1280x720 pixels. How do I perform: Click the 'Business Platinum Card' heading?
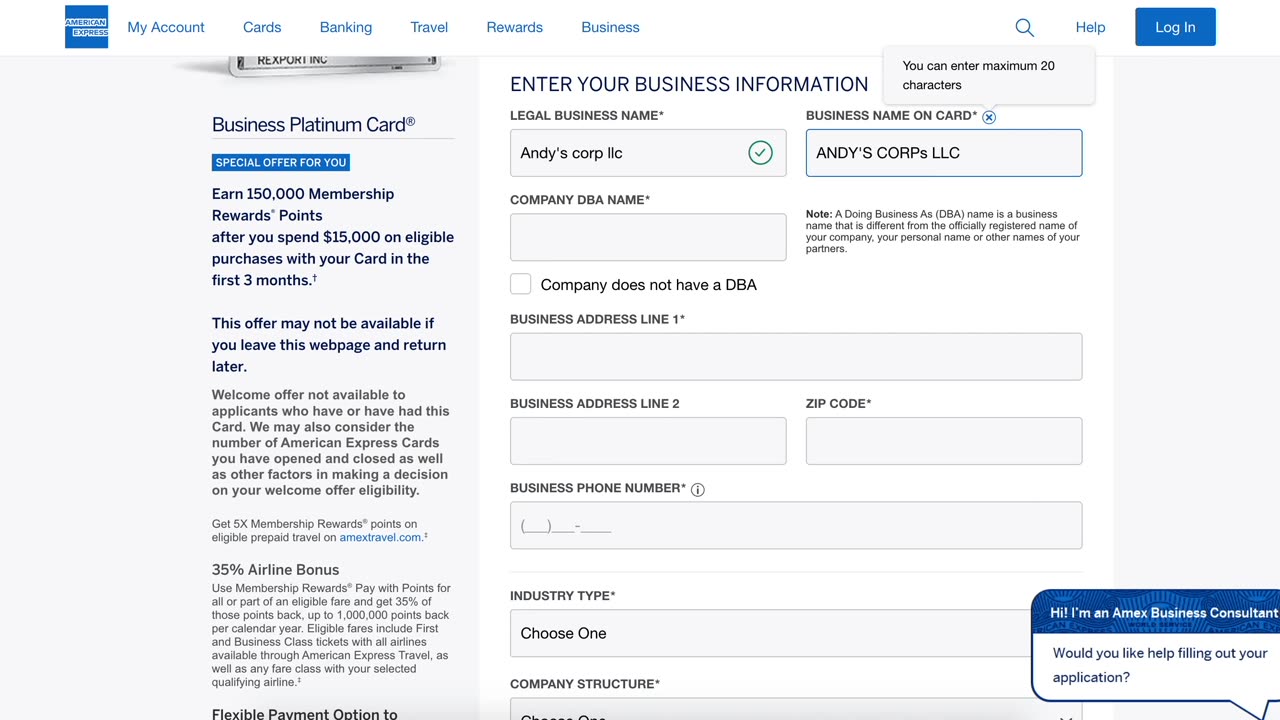click(313, 125)
